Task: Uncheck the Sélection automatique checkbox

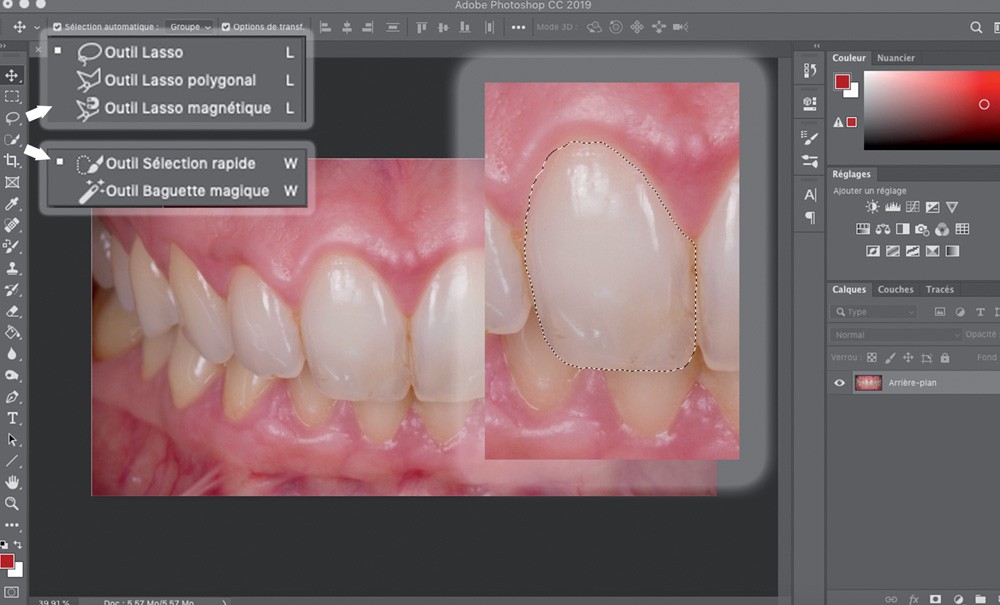Action: pyautogui.click(x=57, y=27)
